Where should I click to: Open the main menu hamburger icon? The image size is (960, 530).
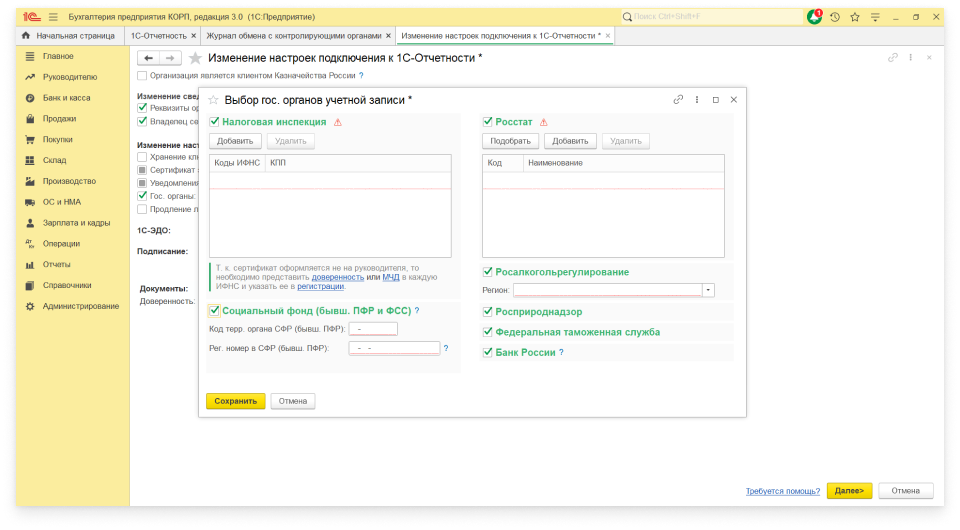click(53, 17)
